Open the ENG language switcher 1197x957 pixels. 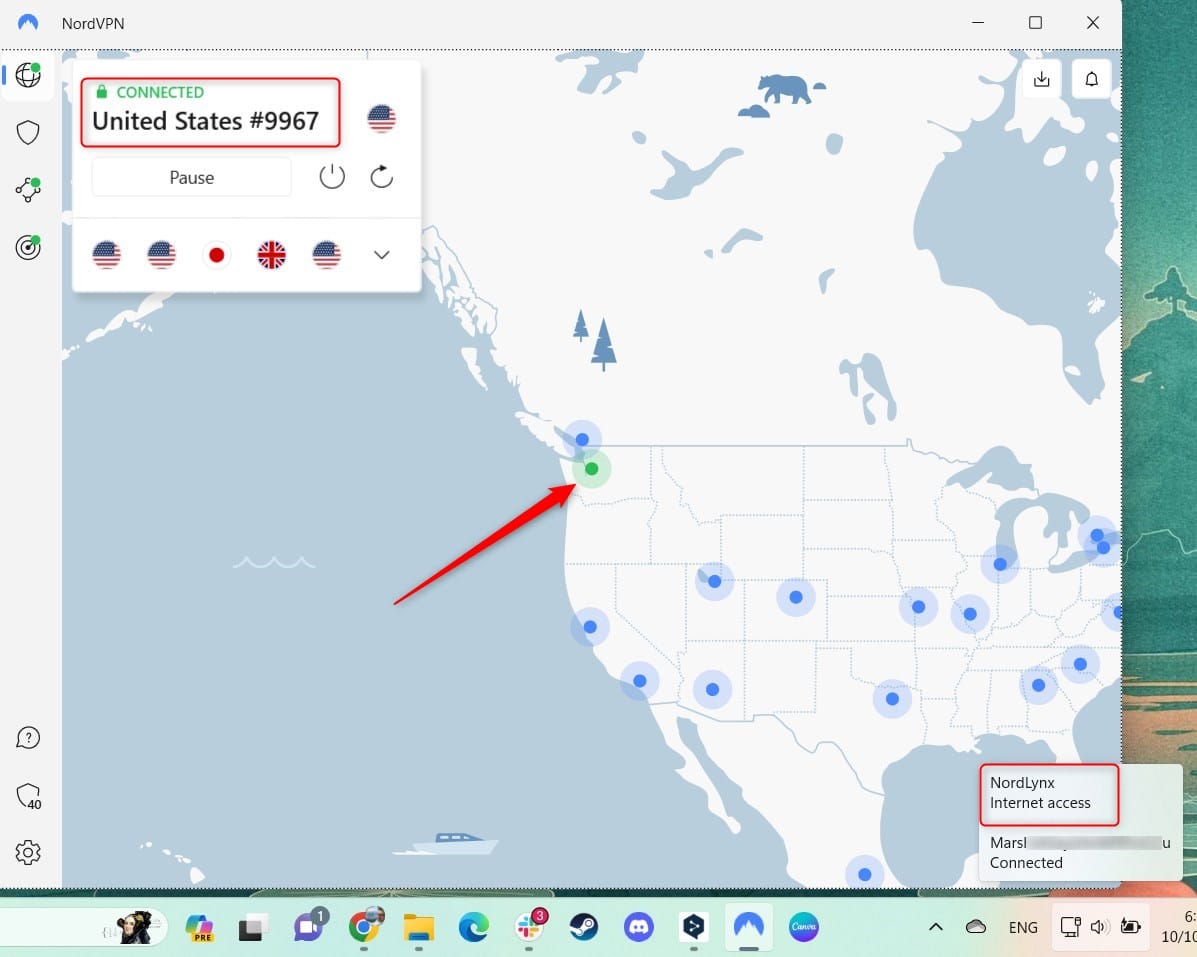[x=1023, y=927]
